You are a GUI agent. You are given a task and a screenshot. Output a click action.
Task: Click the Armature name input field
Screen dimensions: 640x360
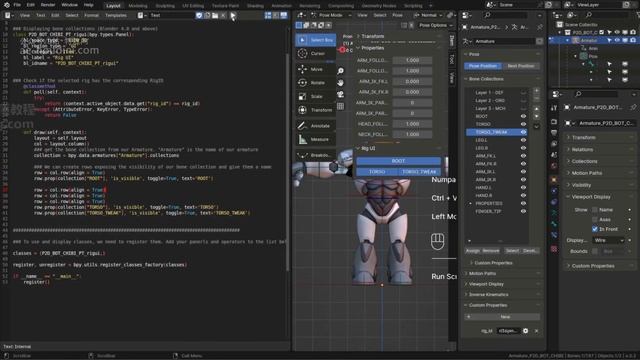pos(504,42)
